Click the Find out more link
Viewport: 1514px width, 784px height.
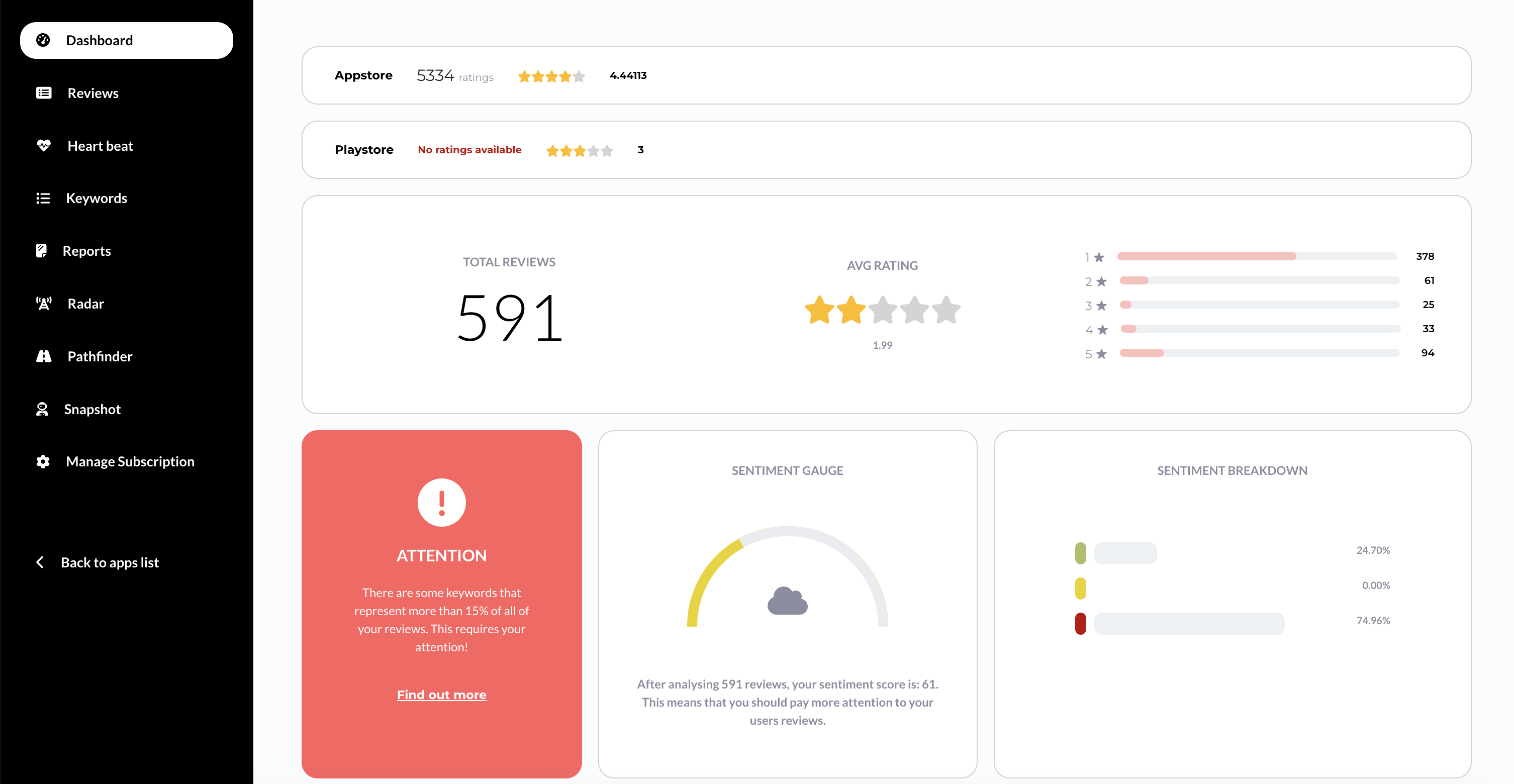[x=441, y=695]
